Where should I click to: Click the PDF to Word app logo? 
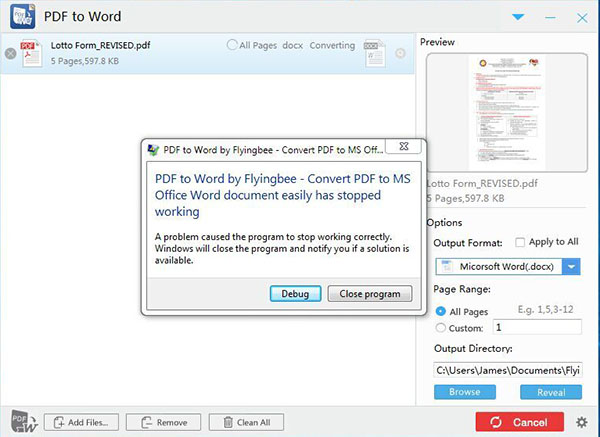pyautogui.click(x=23, y=16)
